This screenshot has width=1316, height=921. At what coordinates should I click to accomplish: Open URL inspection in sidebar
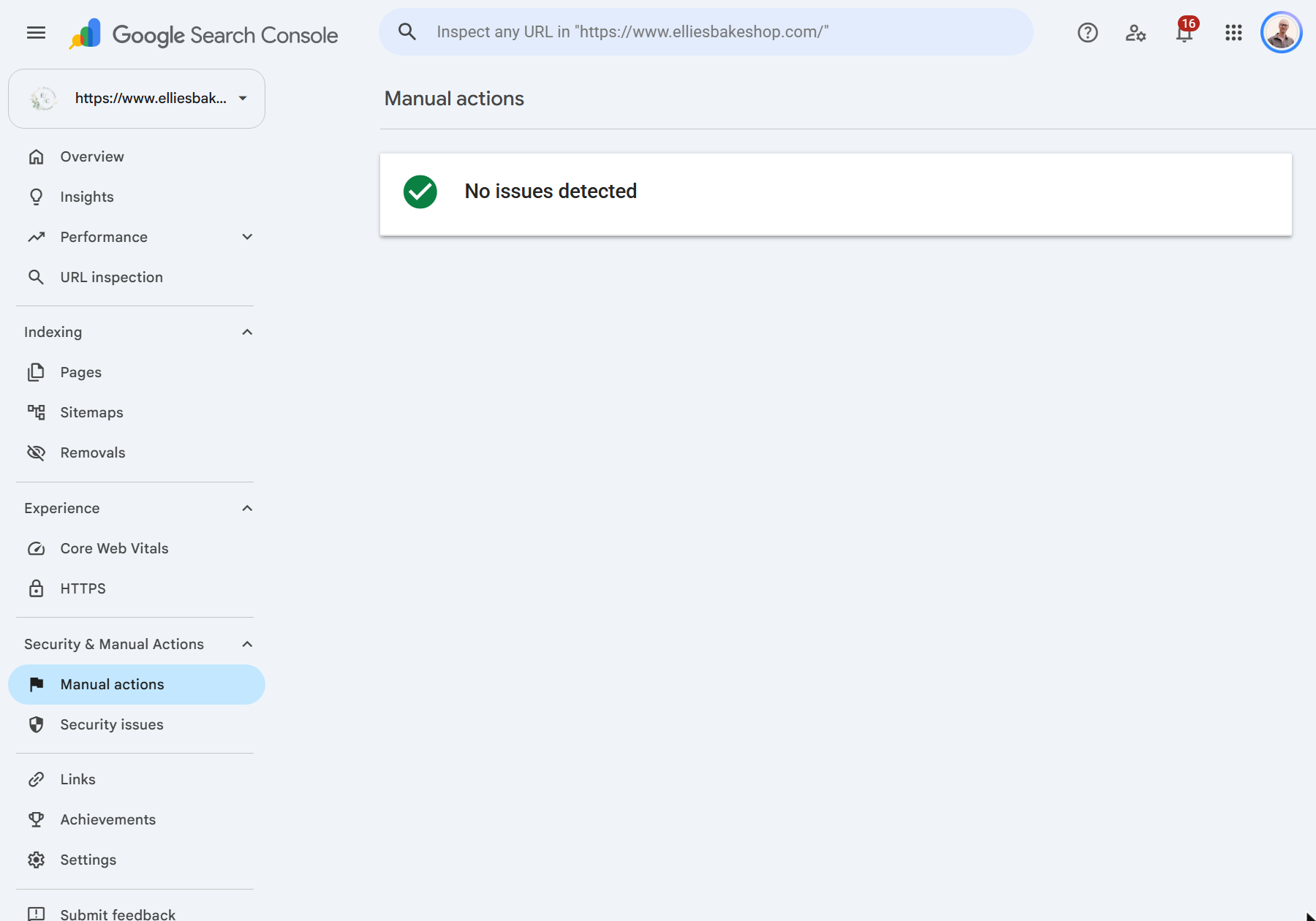click(112, 277)
